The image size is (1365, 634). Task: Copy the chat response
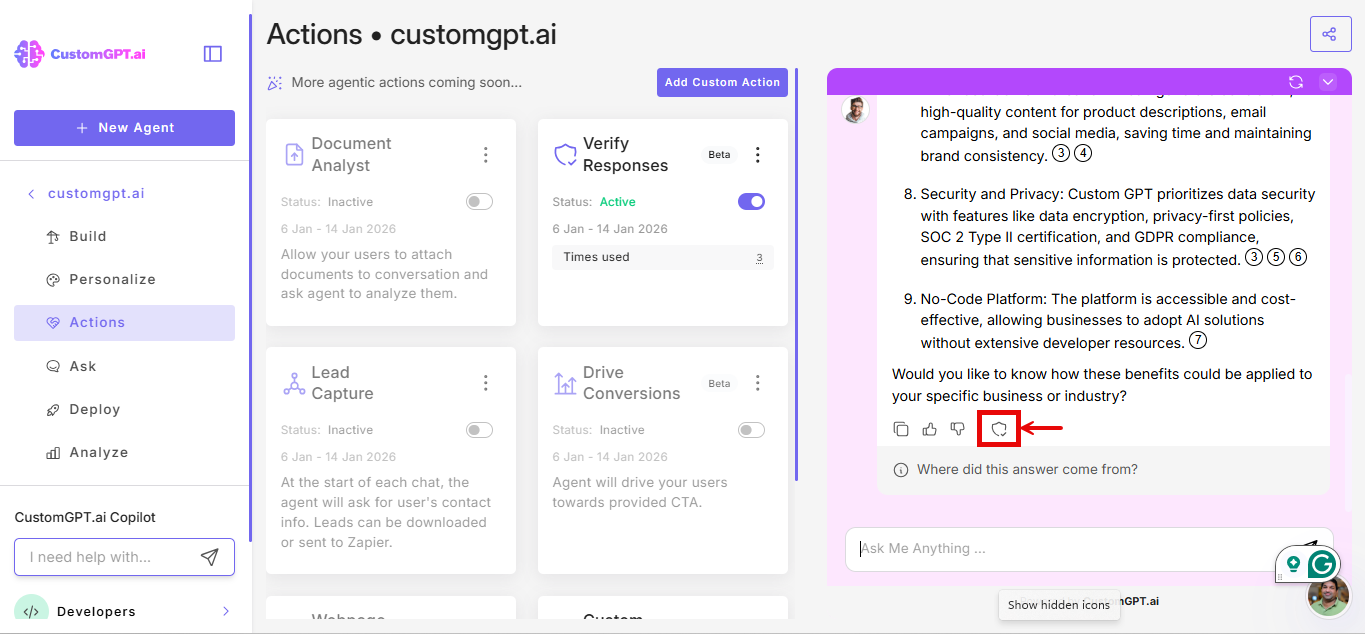[x=901, y=429]
